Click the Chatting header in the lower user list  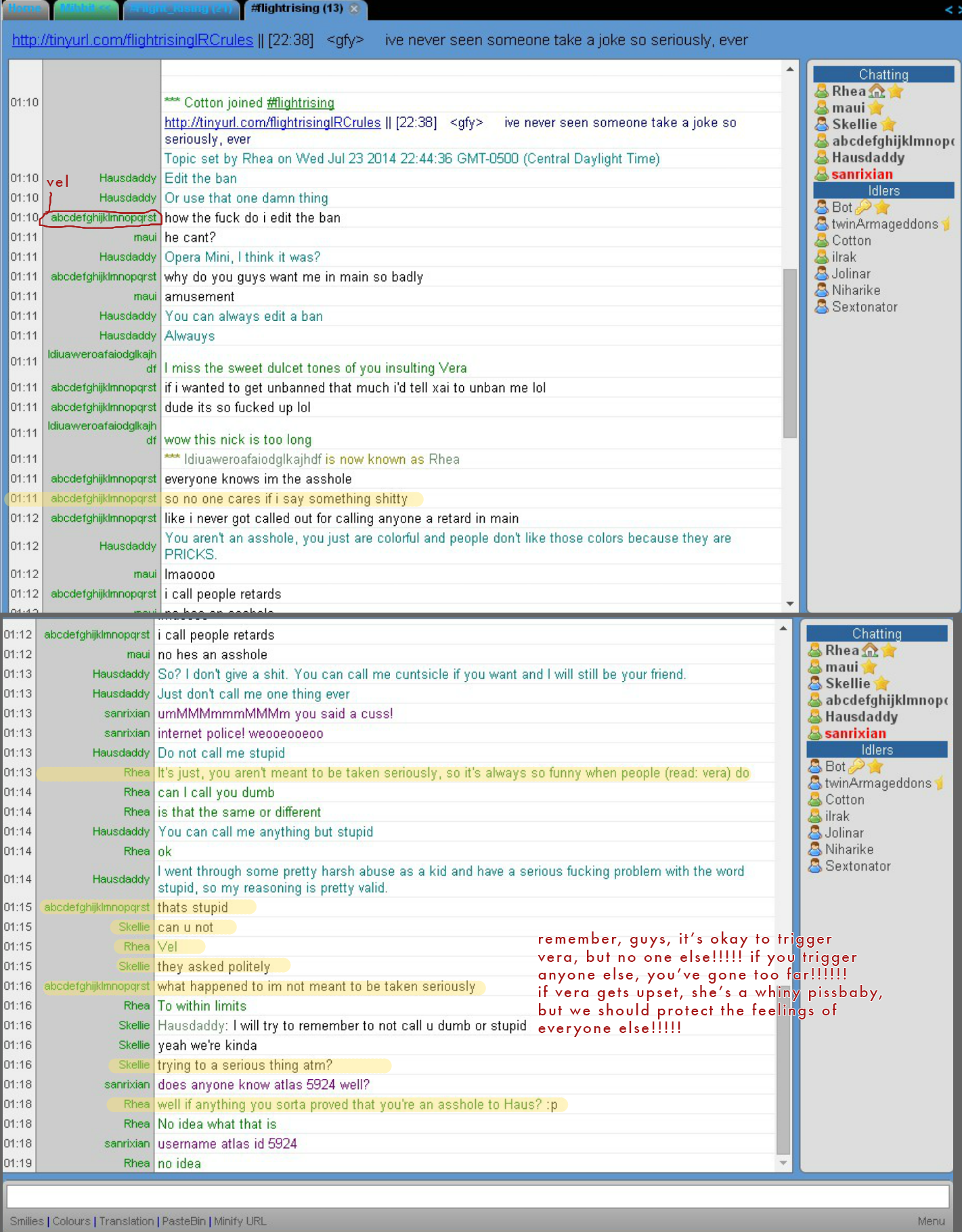(x=877, y=634)
